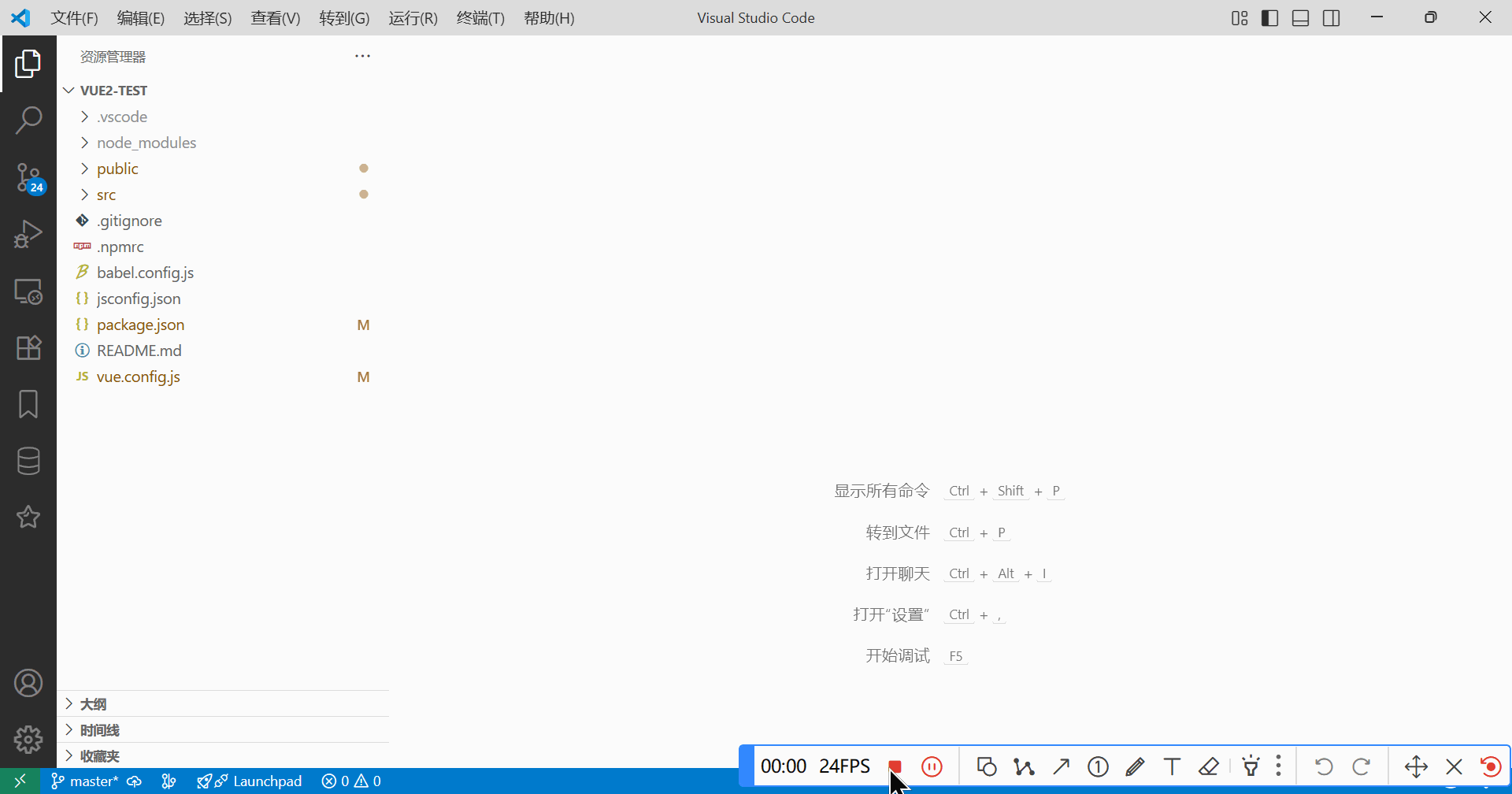This screenshot has width=1512, height=794.
Task: Open the 文件(F) menu
Action: [x=75, y=18]
